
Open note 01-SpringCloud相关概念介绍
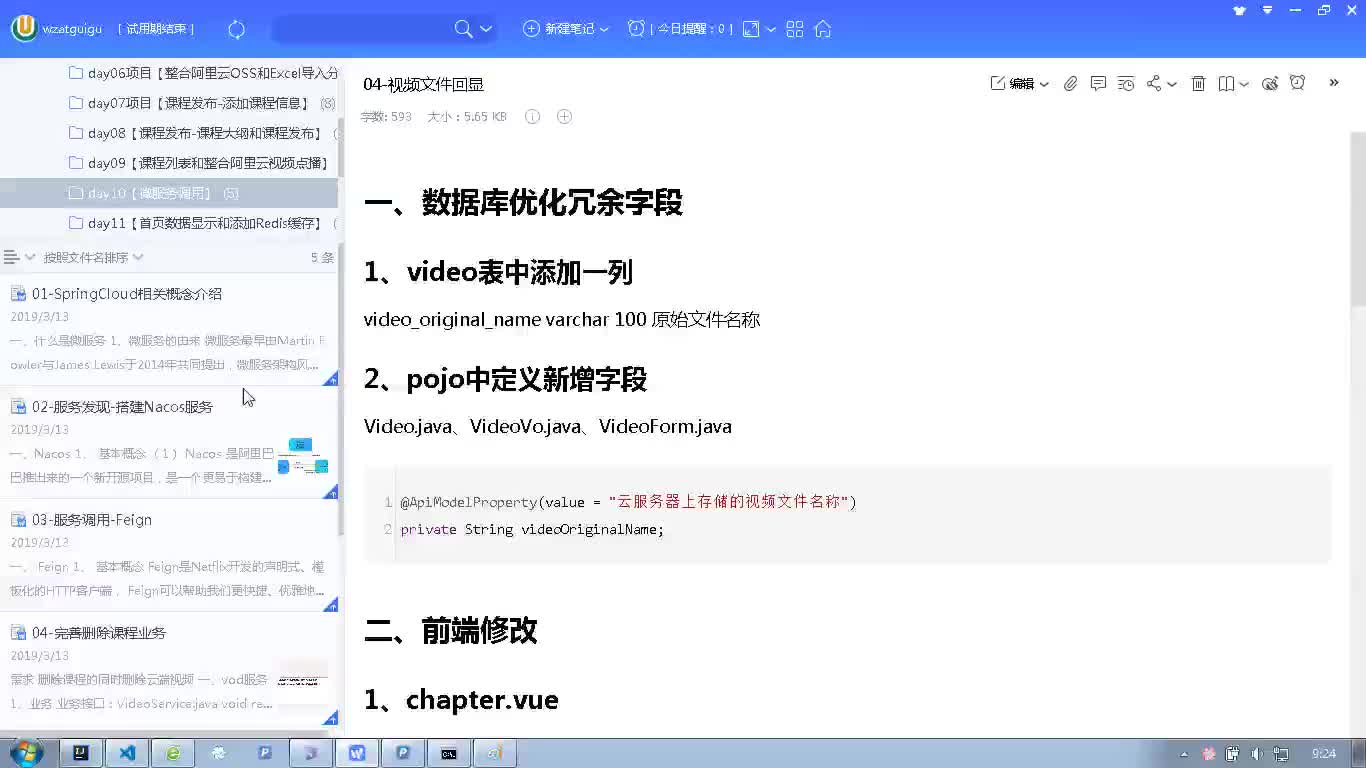pos(127,294)
